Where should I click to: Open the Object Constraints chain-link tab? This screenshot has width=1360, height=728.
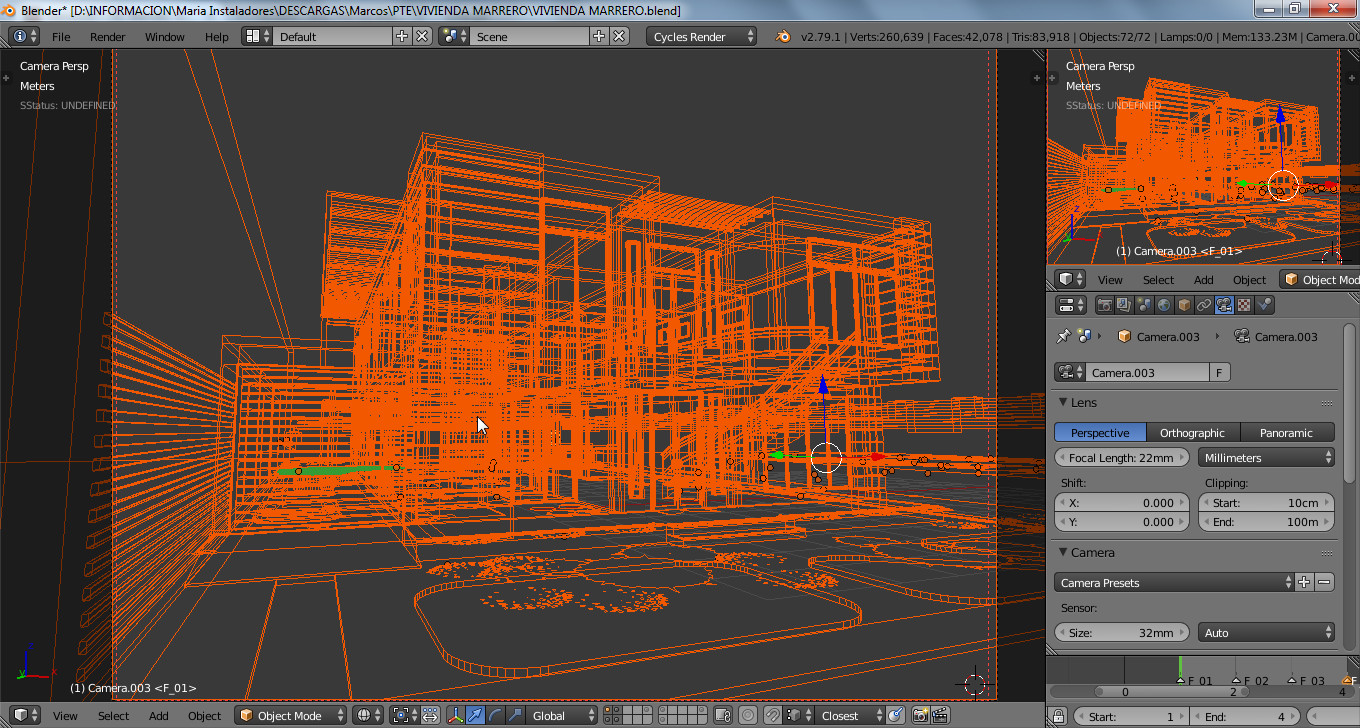(1204, 305)
